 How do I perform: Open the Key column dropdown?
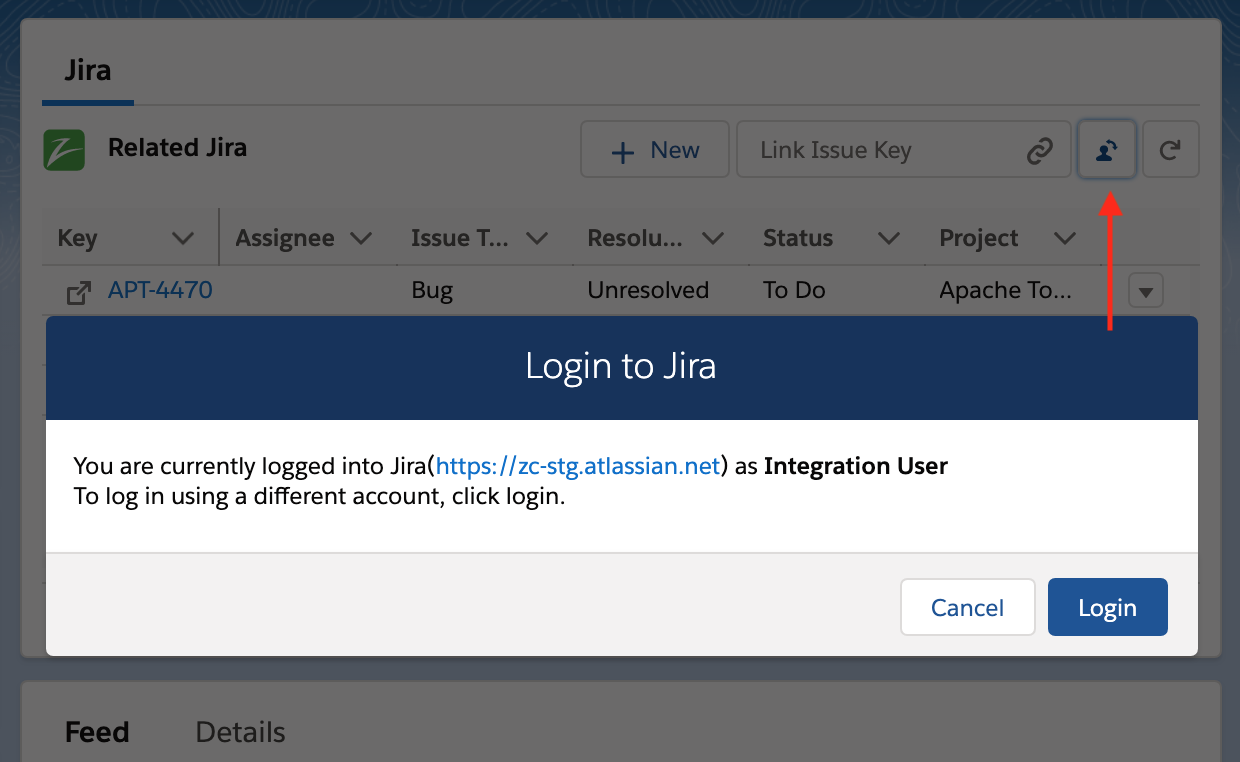coord(183,238)
